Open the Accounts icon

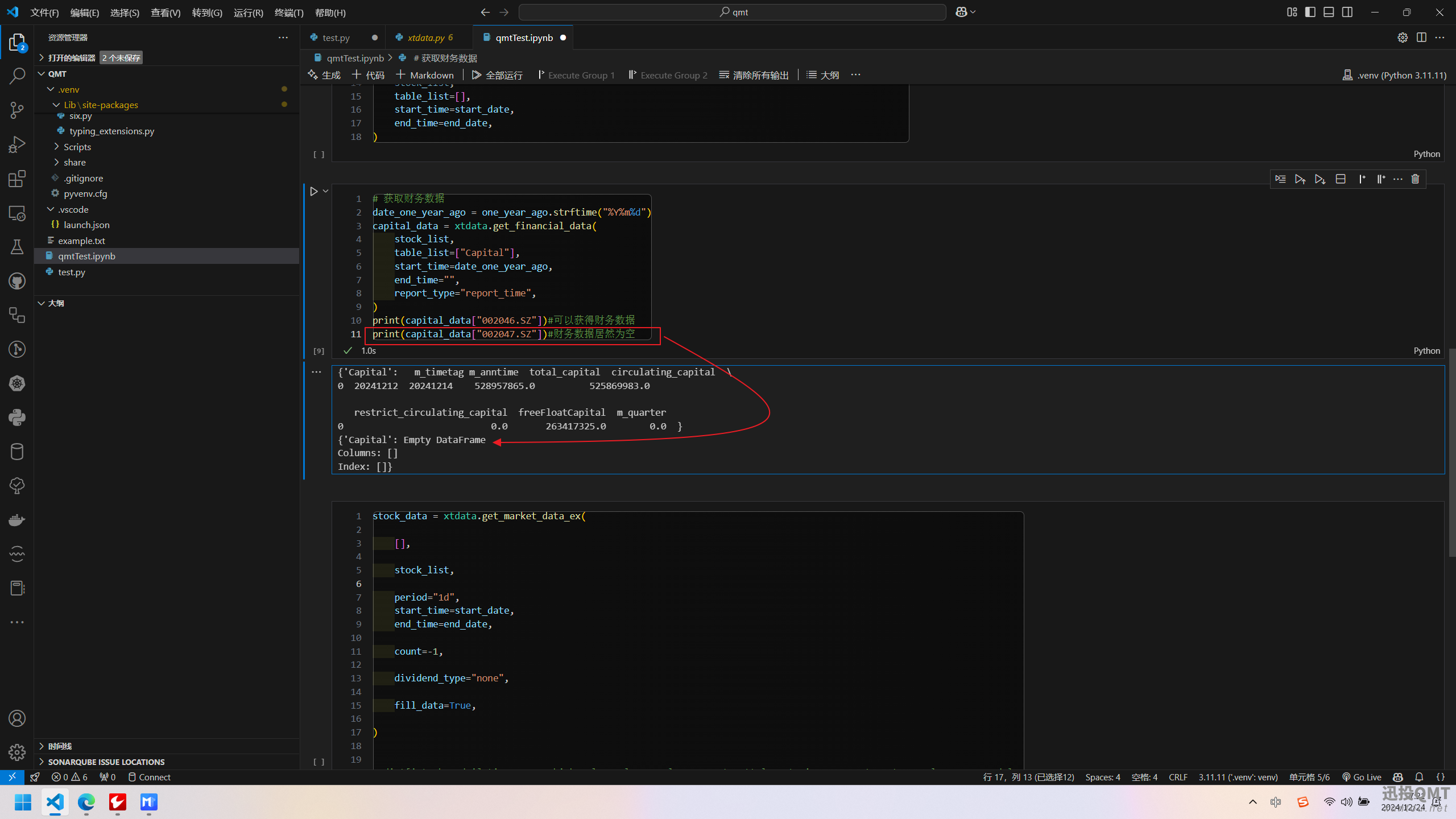tap(17, 718)
